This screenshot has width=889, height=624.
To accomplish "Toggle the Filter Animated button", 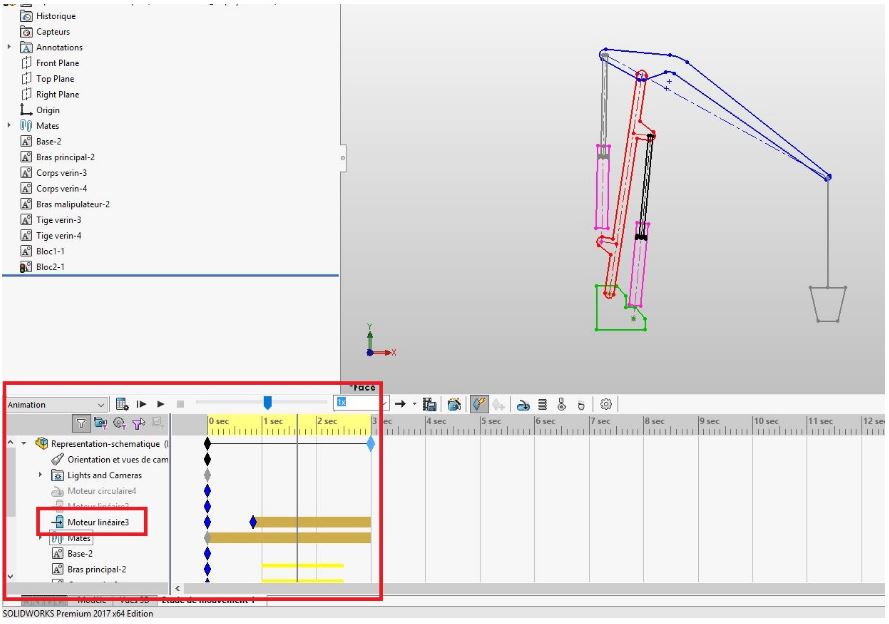I will click(101, 423).
